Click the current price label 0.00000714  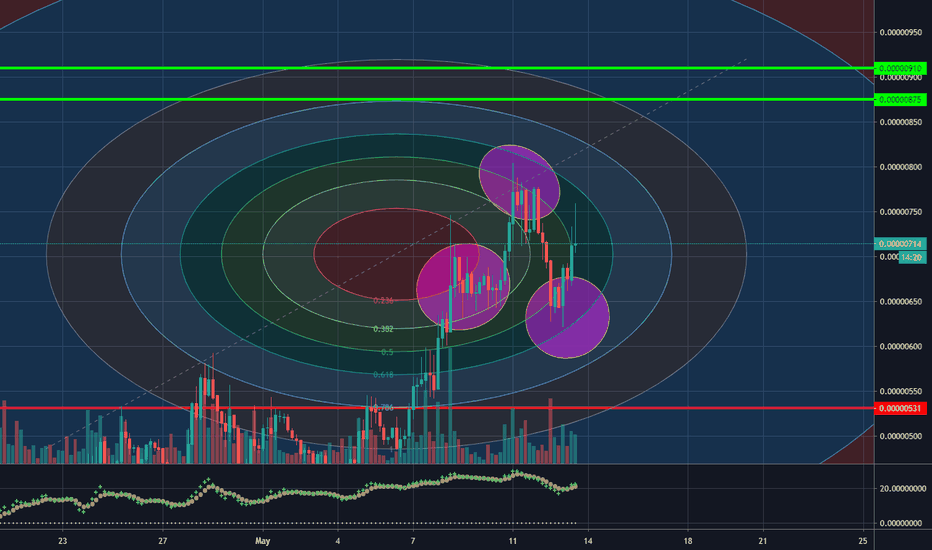900,244
